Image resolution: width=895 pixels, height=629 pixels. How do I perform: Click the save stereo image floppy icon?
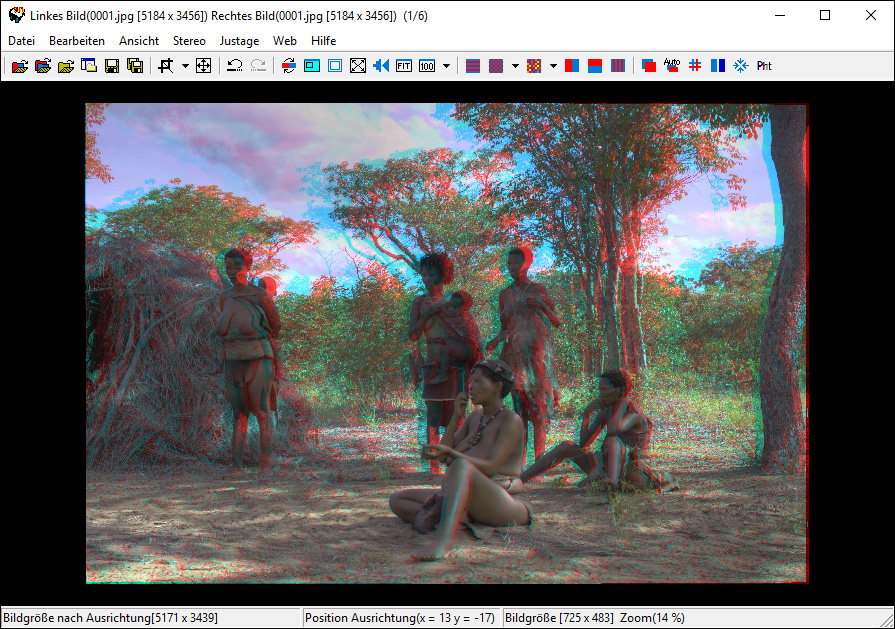(111, 66)
